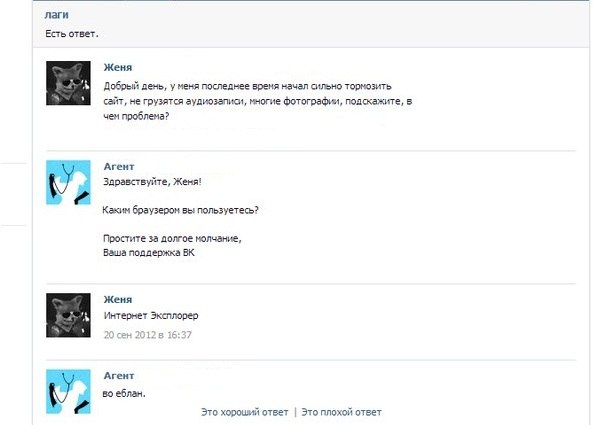The height and width of the screenshot is (425, 604).
Task: Click the signature "Ваша поддержка ВК"
Action: pos(149,253)
